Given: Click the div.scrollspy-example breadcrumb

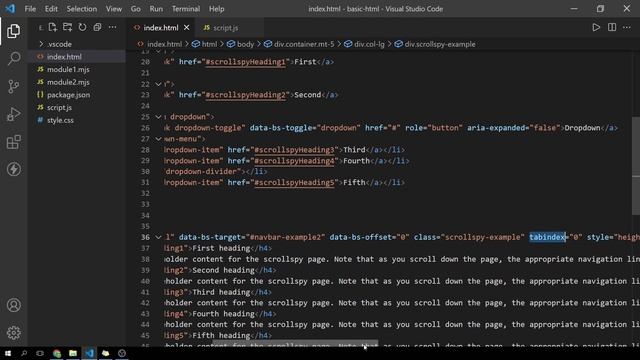Looking at the screenshot, I should coord(440,44).
